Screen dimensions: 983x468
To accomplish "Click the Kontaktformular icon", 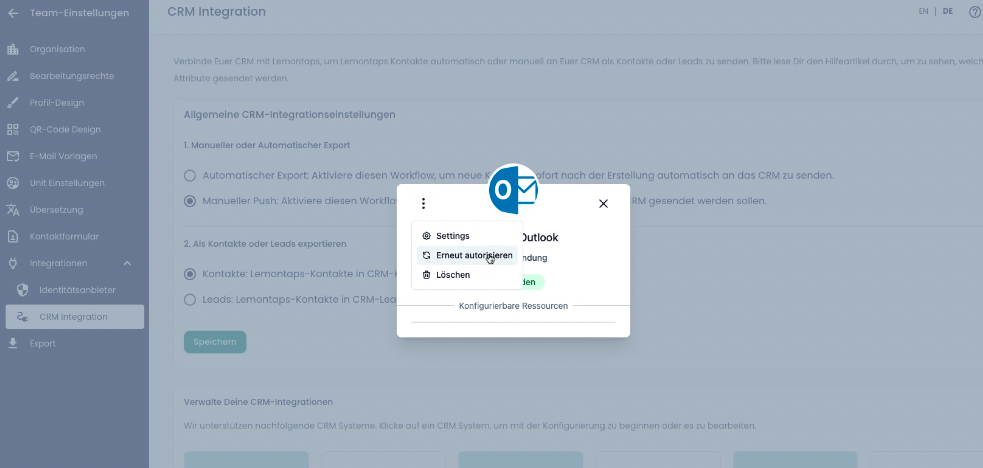I will pyautogui.click(x=13, y=237).
